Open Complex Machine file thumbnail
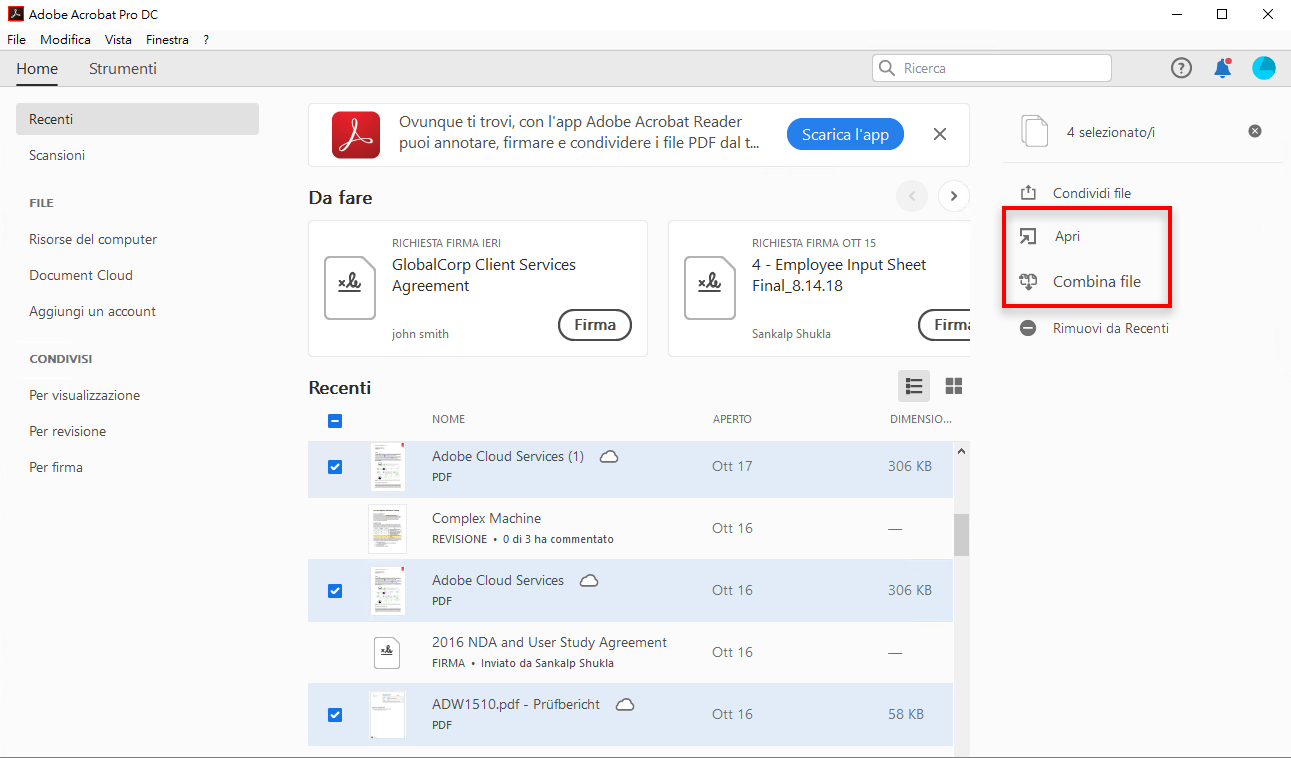The height and width of the screenshot is (758, 1291). click(387, 529)
